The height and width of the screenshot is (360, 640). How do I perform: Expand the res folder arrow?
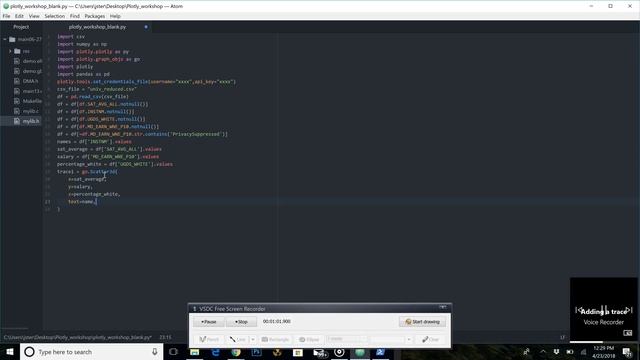10,51
